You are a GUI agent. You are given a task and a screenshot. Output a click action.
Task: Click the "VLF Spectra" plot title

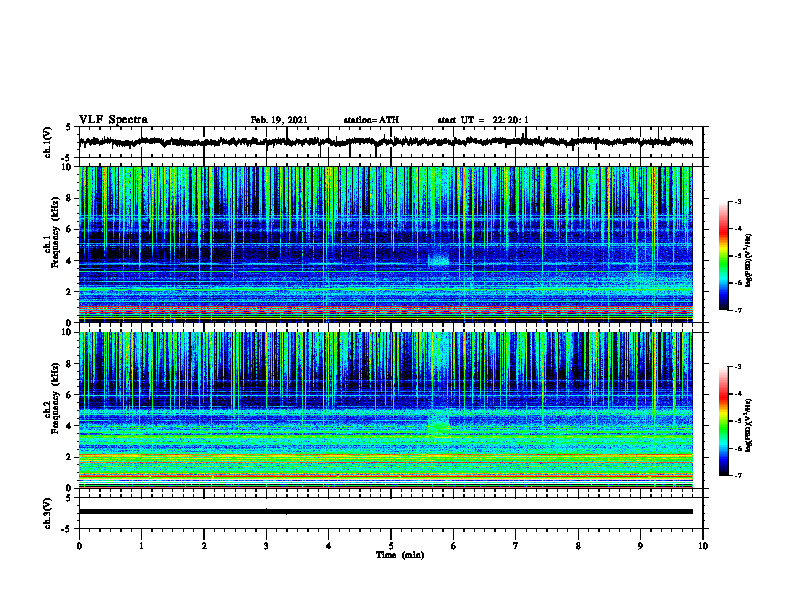tap(113, 120)
